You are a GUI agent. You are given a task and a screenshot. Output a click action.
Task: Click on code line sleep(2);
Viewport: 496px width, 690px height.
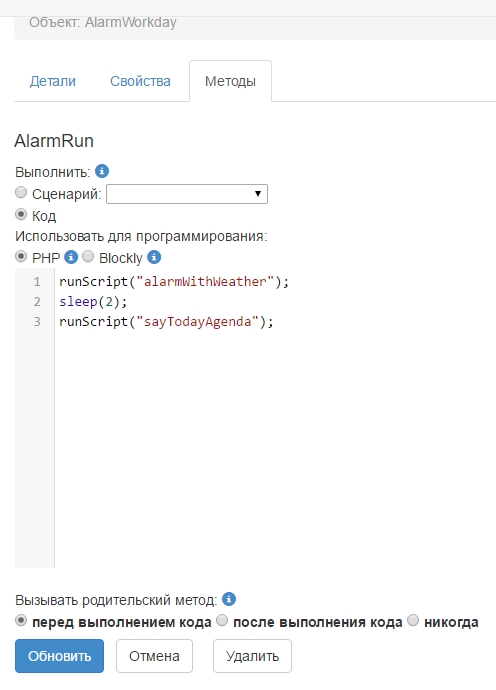[x=93, y=302]
